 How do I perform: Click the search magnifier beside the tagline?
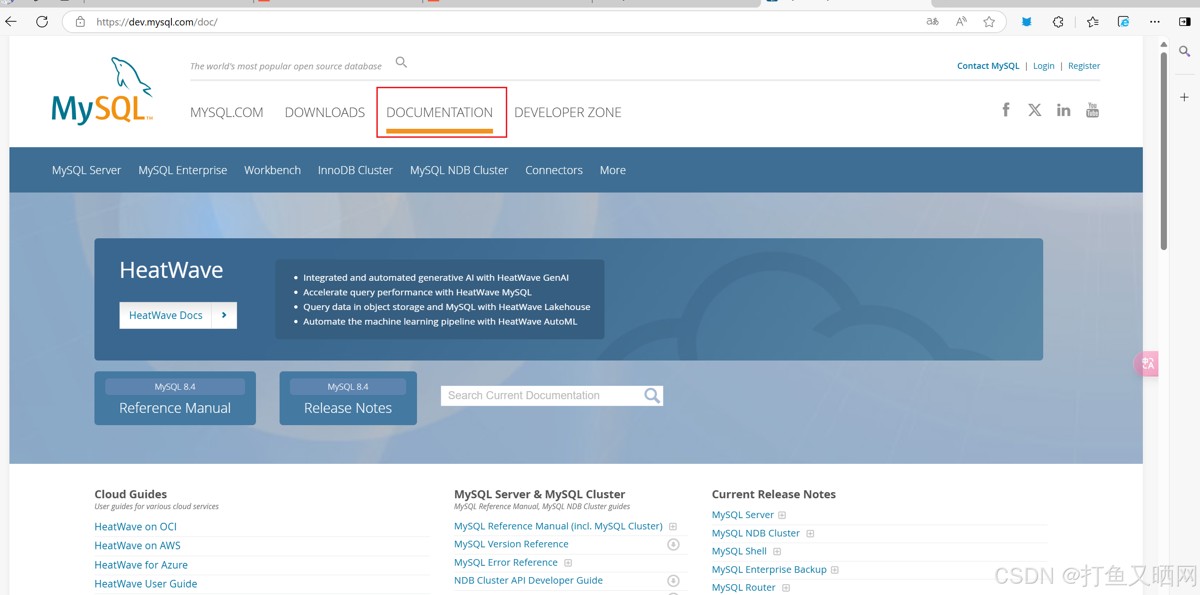[401, 62]
